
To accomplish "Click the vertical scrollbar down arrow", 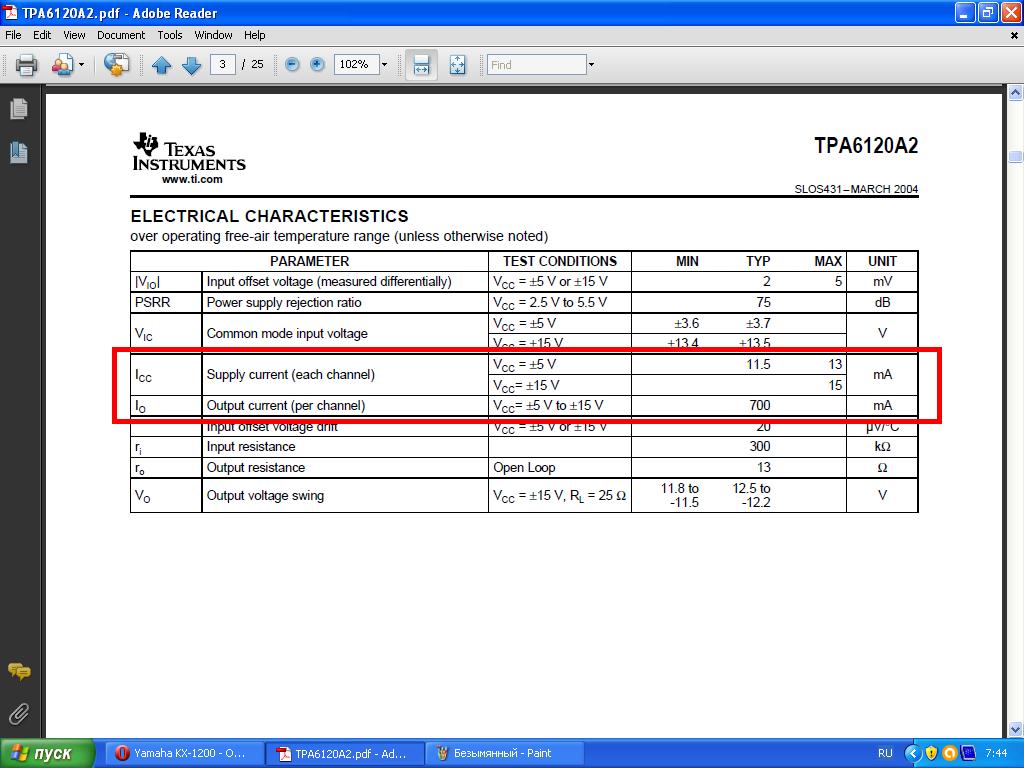I will [1015, 730].
